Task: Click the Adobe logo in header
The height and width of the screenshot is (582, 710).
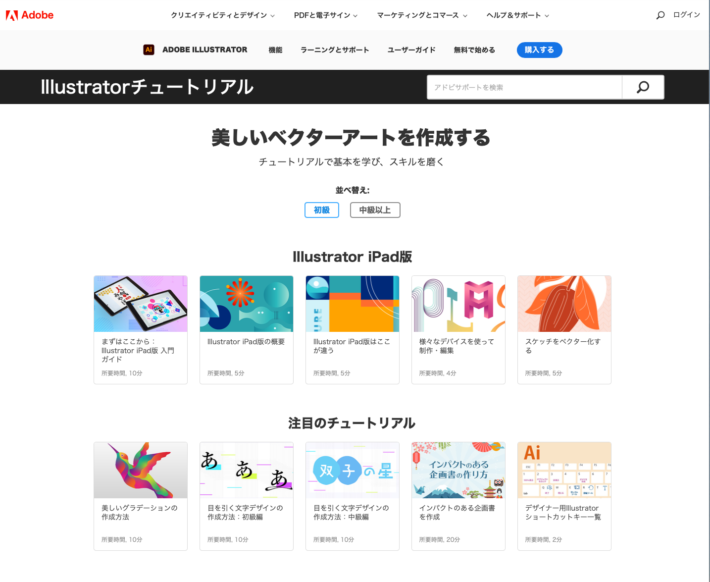Action: click(x=29, y=15)
